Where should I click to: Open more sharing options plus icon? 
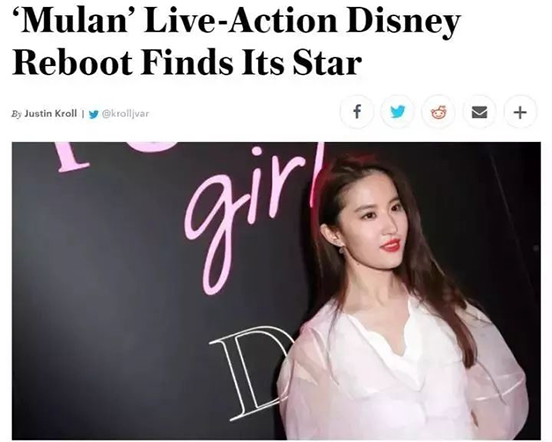[x=520, y=112]
